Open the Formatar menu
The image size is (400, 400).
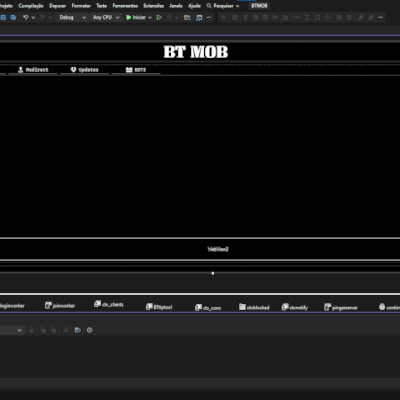tap(81, 6)
